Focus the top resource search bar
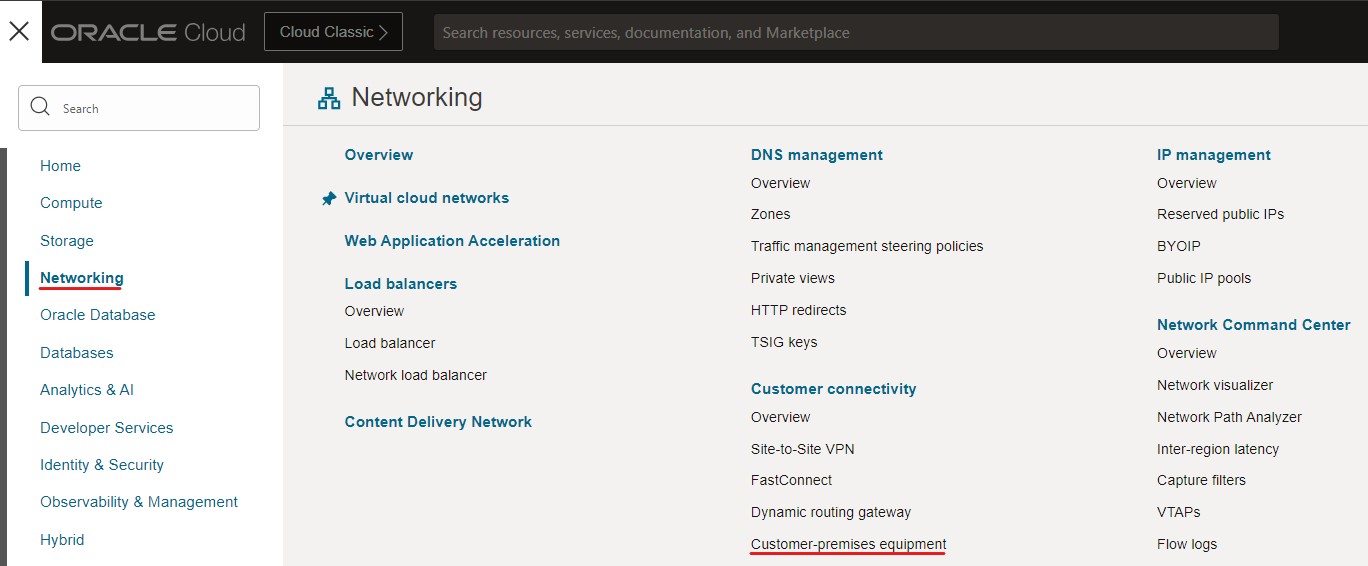The height and width of the screenshot is (566, 1368). pos(855,32)
